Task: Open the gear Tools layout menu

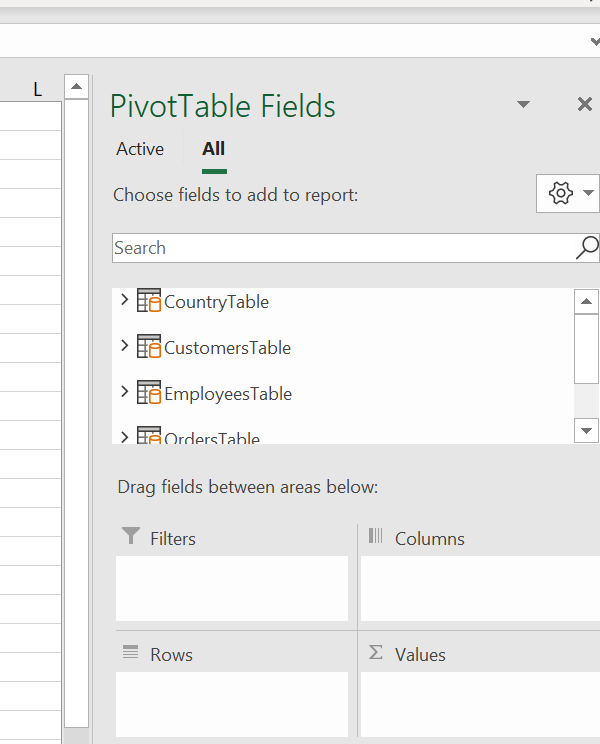Action: [x=567, y=193]
